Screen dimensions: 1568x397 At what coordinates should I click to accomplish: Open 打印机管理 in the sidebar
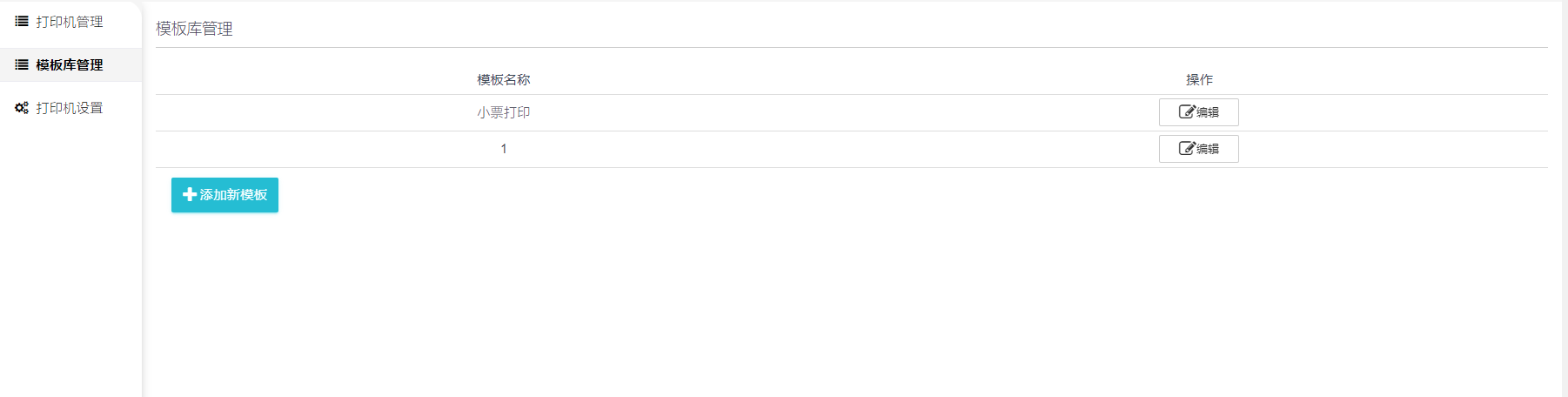70,22
